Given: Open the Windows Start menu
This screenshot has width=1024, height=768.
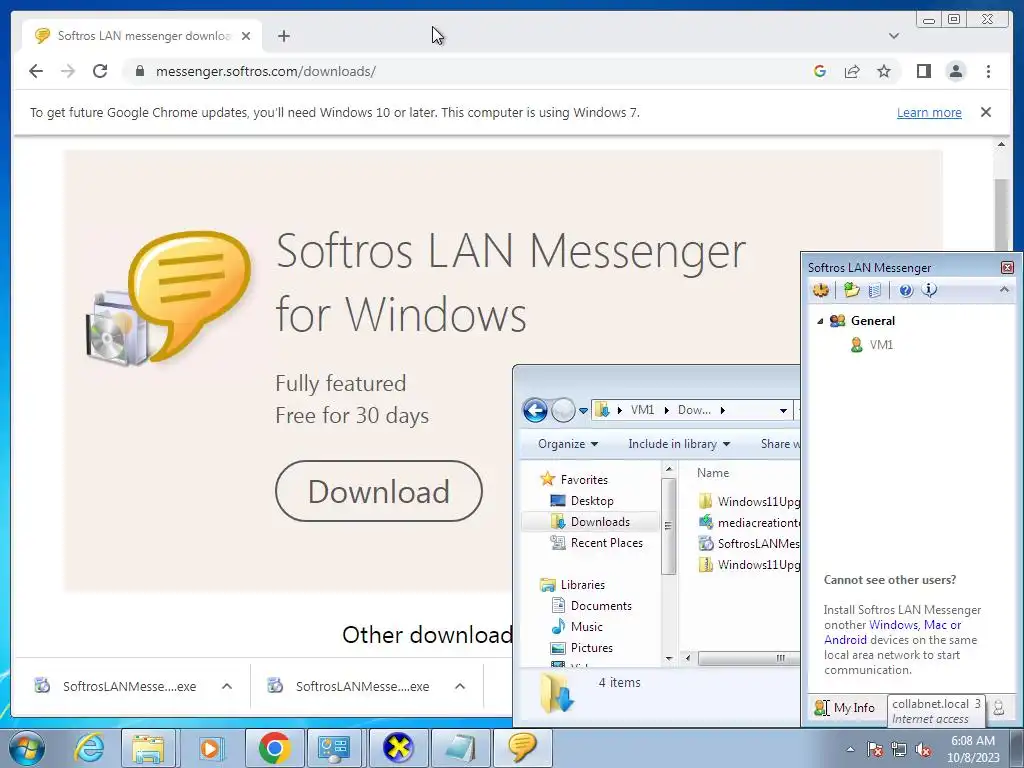Looking at the screenshot, I should [x=27, y=748].
